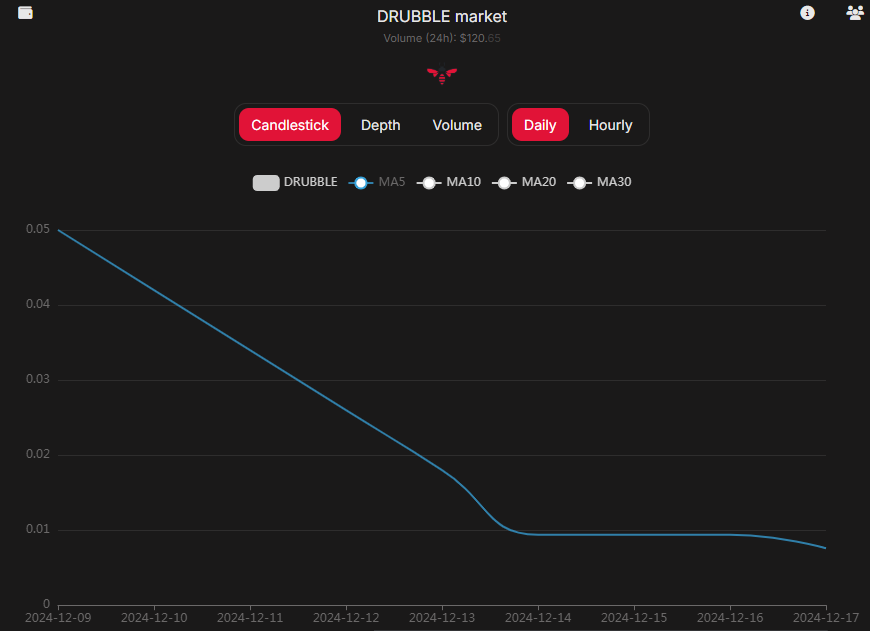This screenshot has width=870, height=631.
Task: Open the users group icon
Action: tap(855, 13)
